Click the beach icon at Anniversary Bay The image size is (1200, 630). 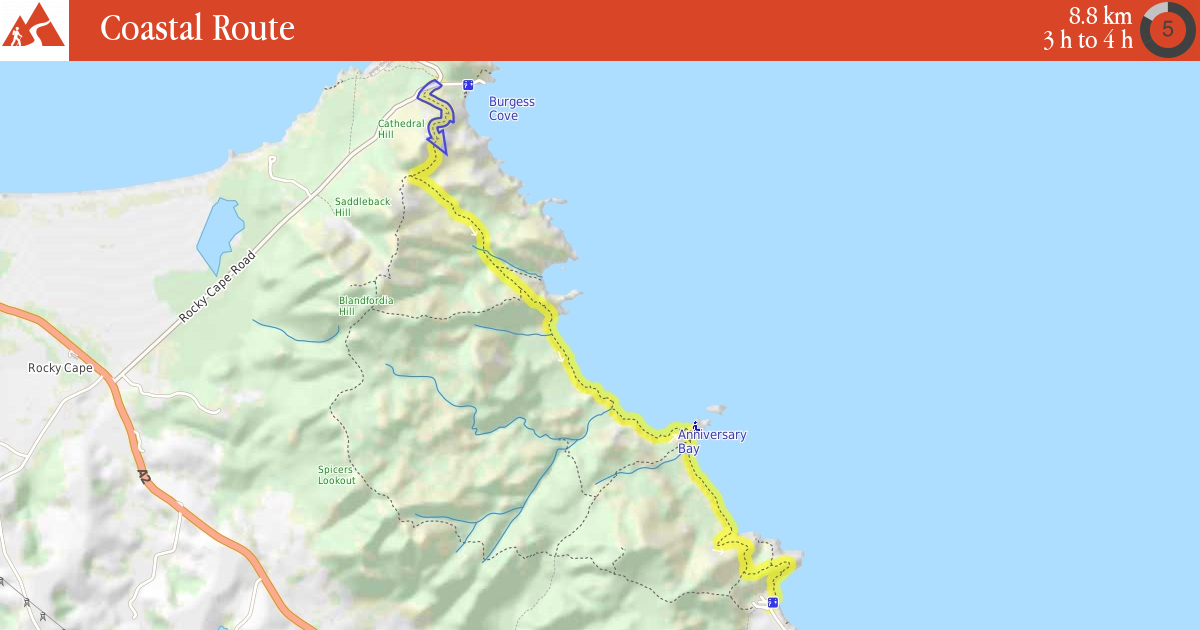coord(696,426)
